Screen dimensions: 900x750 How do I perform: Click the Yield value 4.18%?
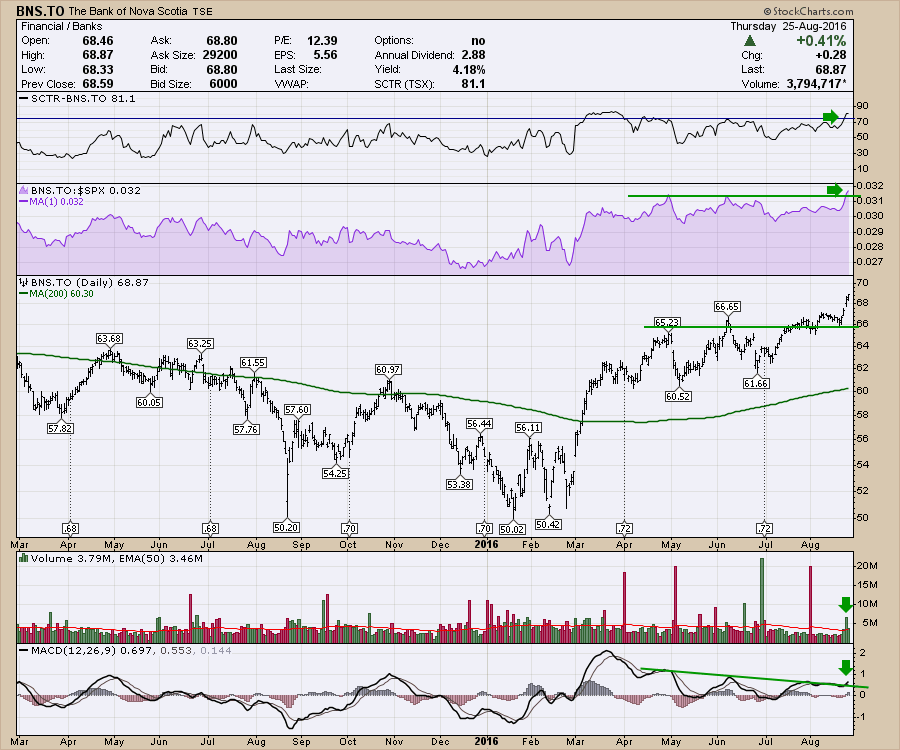tap(469, 69)
